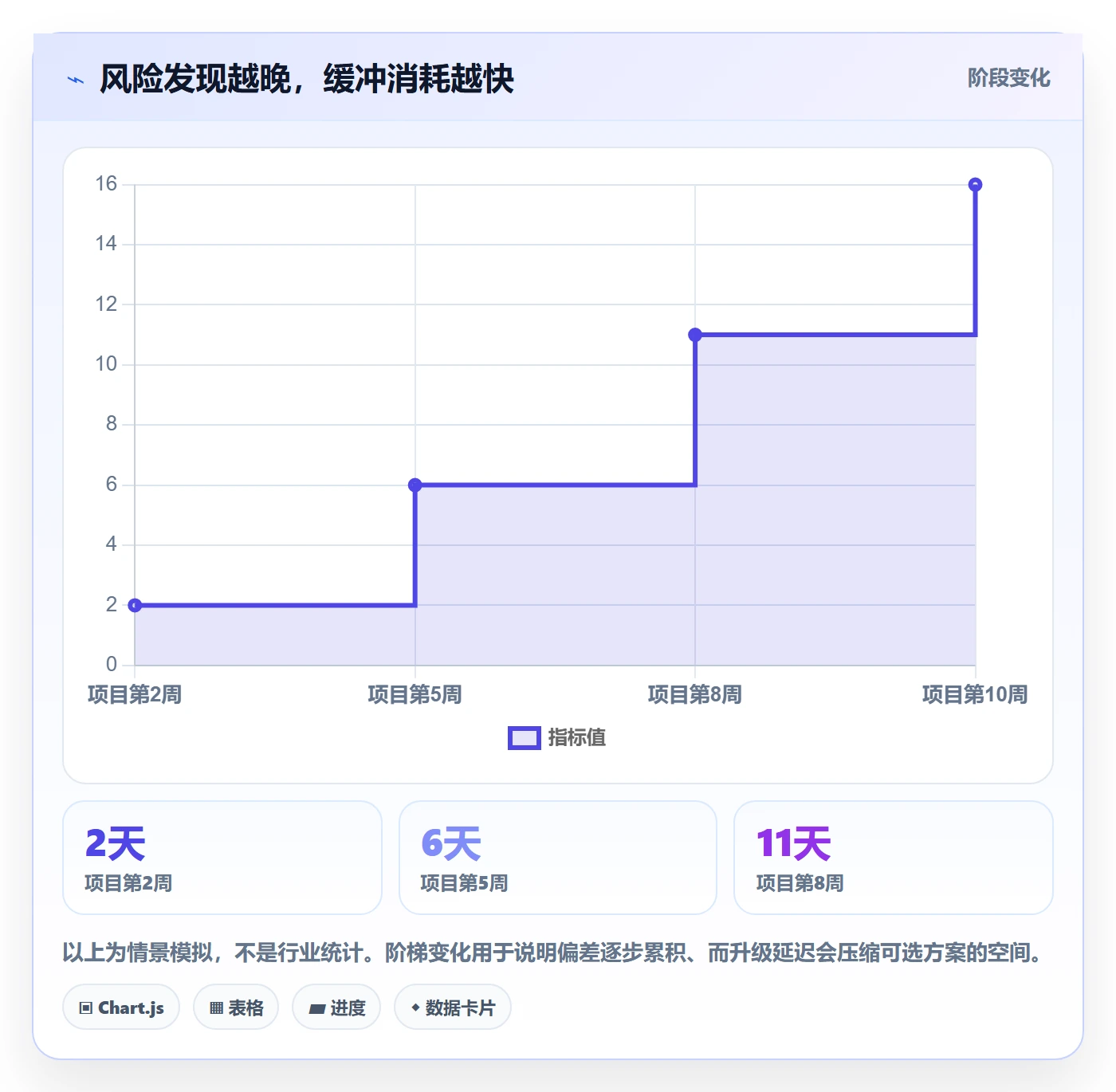Click the x-axis label 项目第8周
Image resolution: width=1116 pixels, height=1092 pixels.
tap(695, 695)
